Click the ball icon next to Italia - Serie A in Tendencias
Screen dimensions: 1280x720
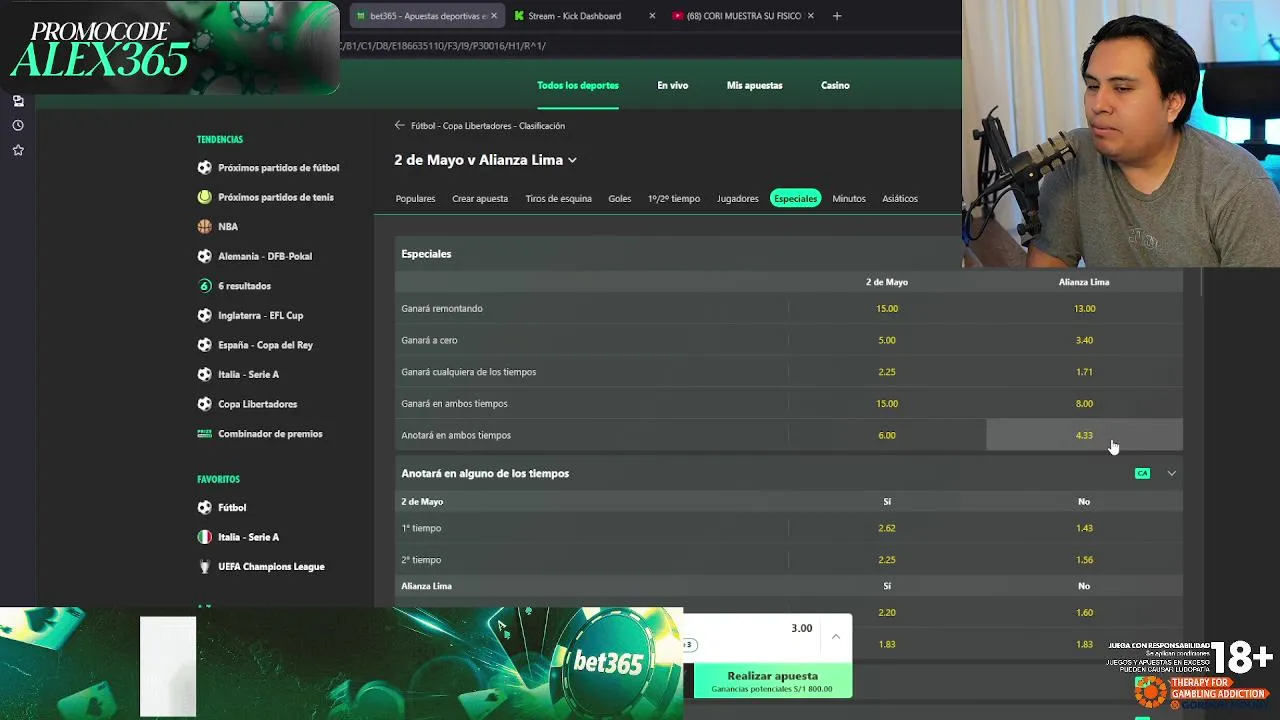pyautogui.click(x=204, y=374)
